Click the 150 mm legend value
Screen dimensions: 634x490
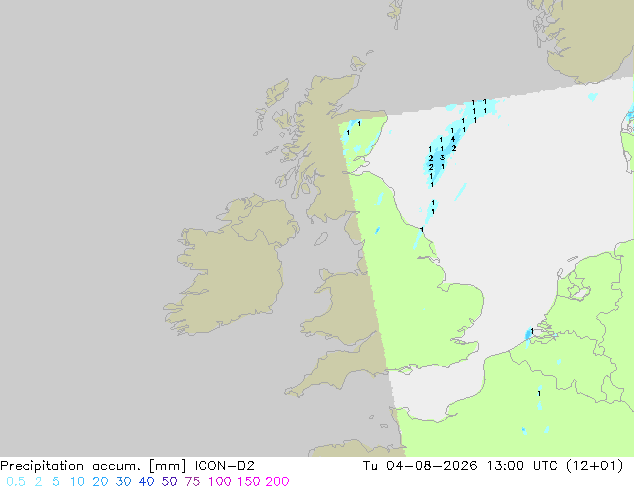(249, 482)
